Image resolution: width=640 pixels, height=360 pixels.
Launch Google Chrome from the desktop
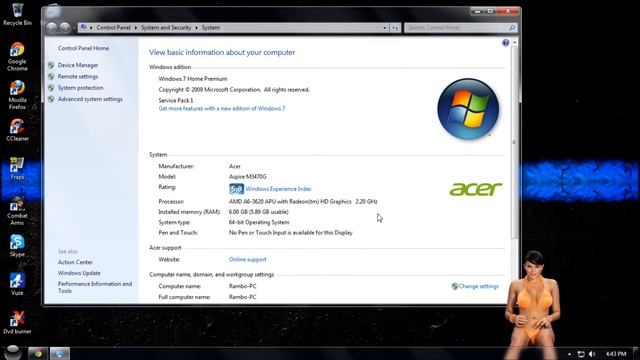pyautogui.click(x=17, y=56)
